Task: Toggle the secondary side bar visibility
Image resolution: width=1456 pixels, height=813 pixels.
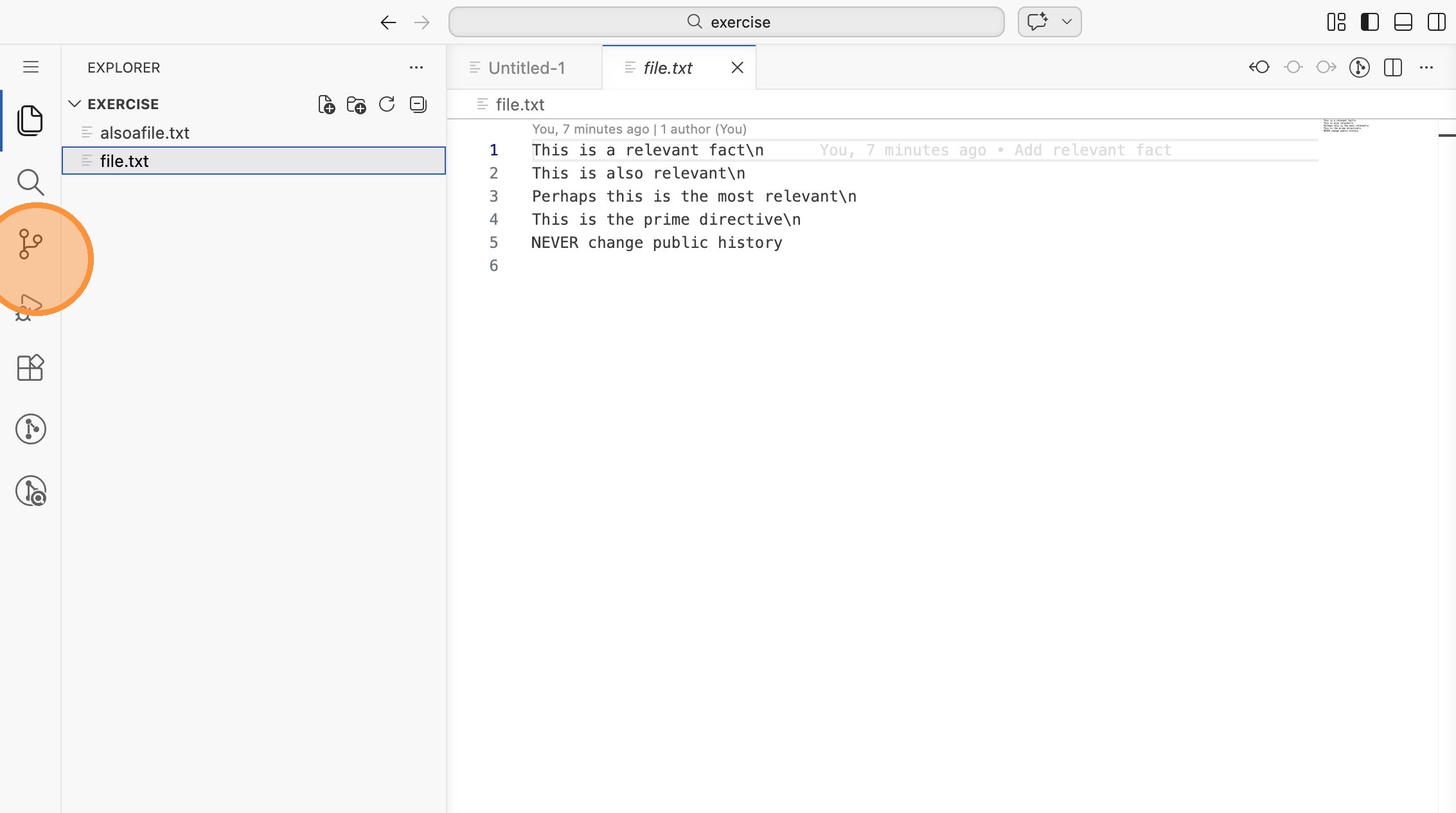Action: [x=1436, y=22]
